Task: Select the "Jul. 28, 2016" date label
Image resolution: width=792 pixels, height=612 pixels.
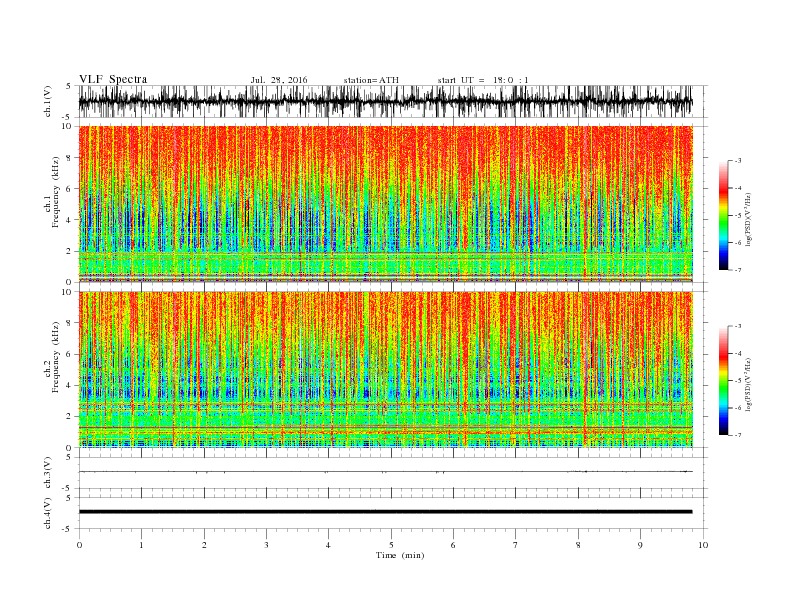Action: (x=279, y=80)
